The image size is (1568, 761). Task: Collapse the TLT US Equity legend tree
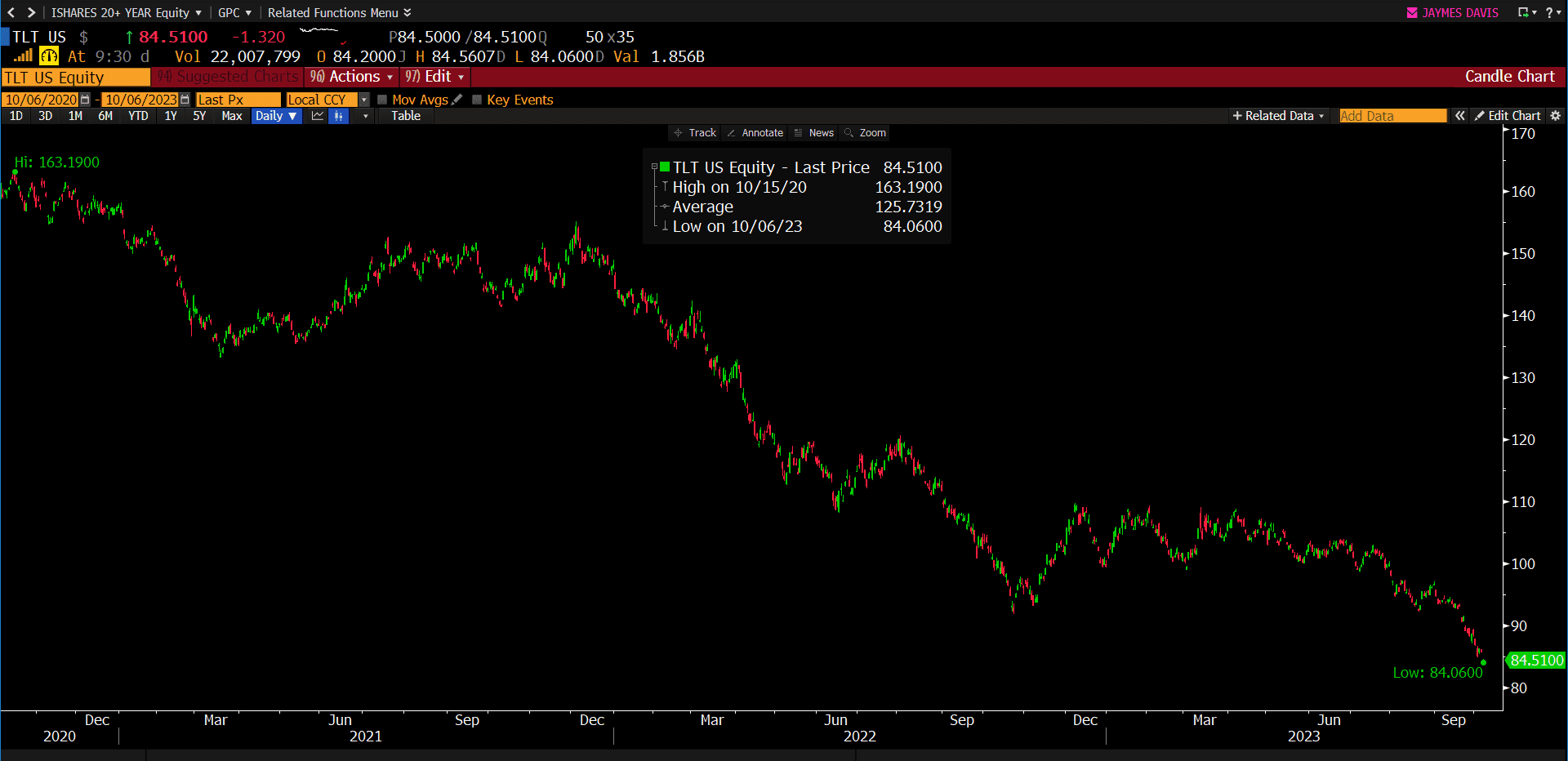point(654,167)
